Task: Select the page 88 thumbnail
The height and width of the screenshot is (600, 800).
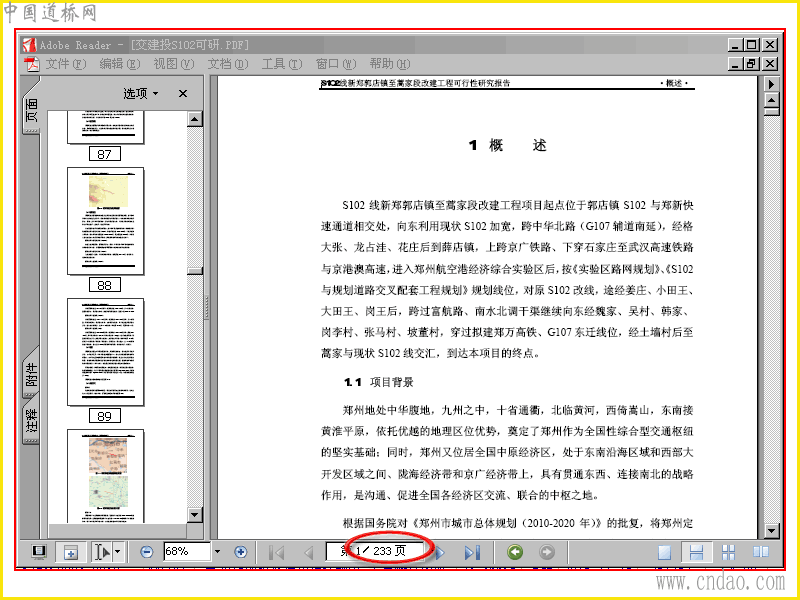Action: (x=106, y=221)
